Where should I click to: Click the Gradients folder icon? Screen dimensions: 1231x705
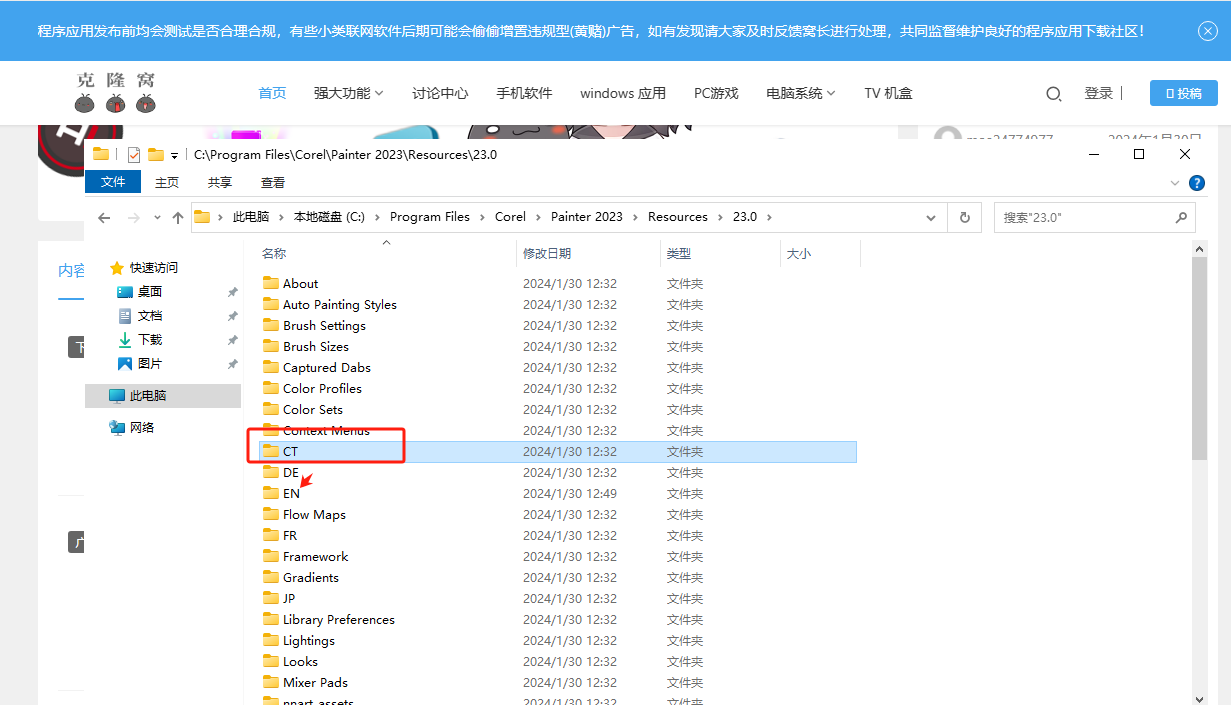(271, 577)
